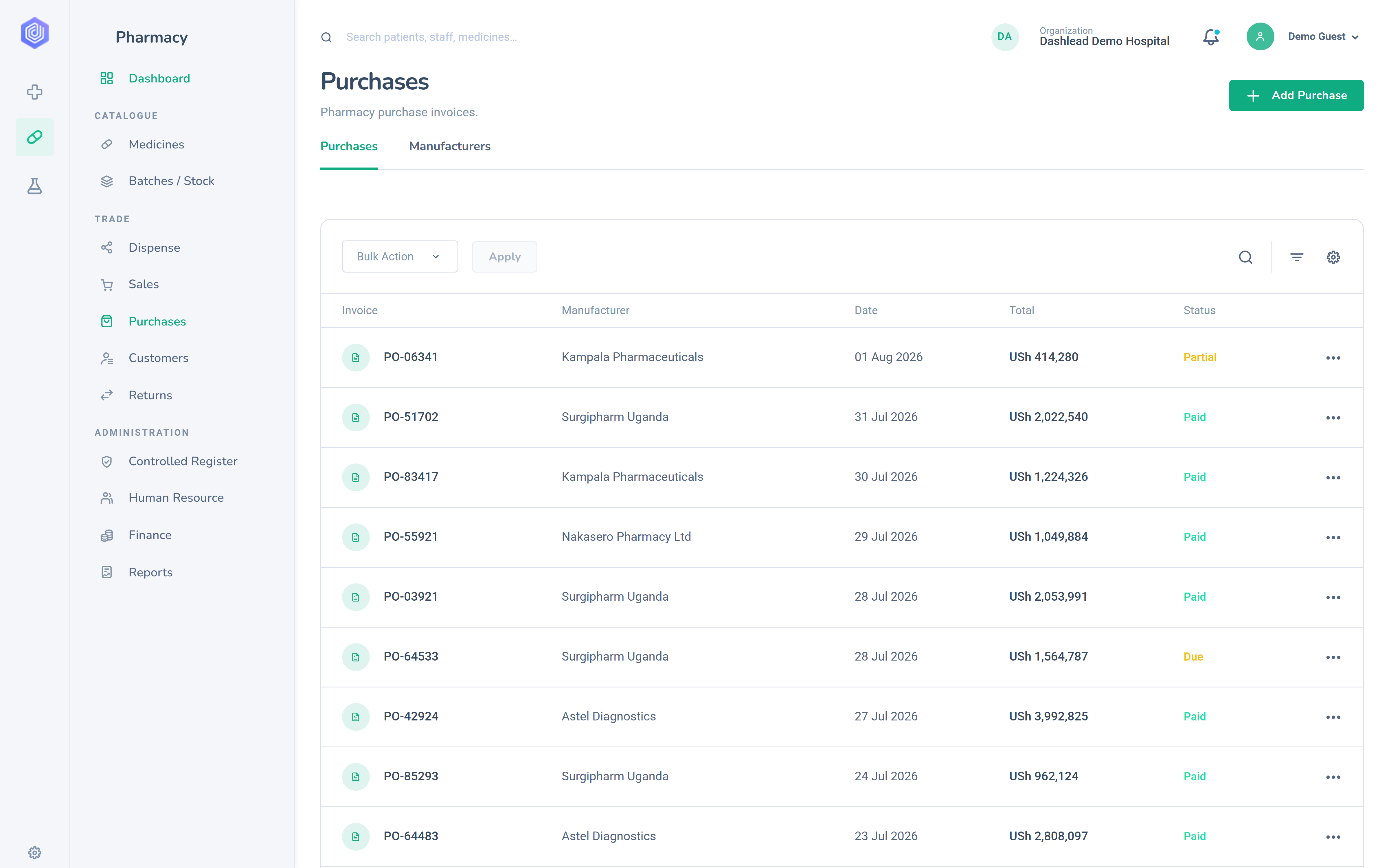1389x868 pixels.
Task: Open row actions menu for PO-64533
Action: [1333, 657]
